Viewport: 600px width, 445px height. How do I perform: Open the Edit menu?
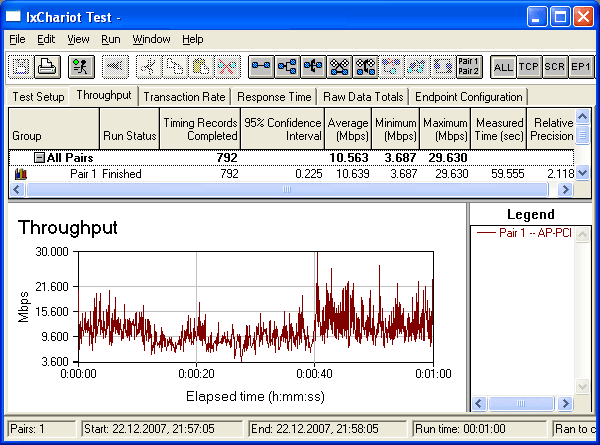pos(46,39)
